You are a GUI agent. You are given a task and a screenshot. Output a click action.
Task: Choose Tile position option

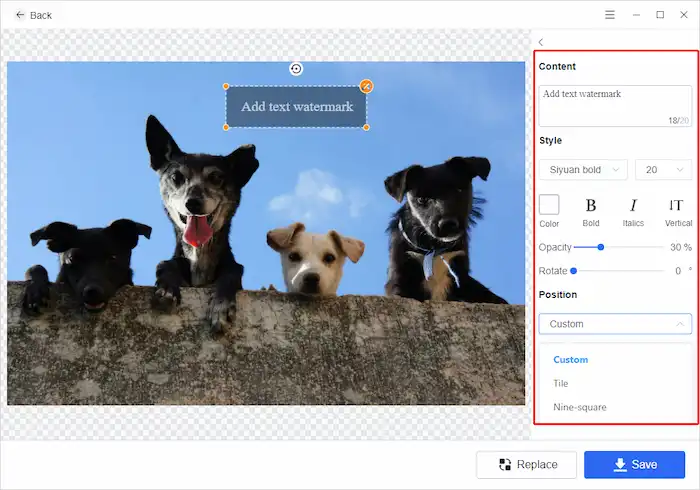(x=561, y=383)
